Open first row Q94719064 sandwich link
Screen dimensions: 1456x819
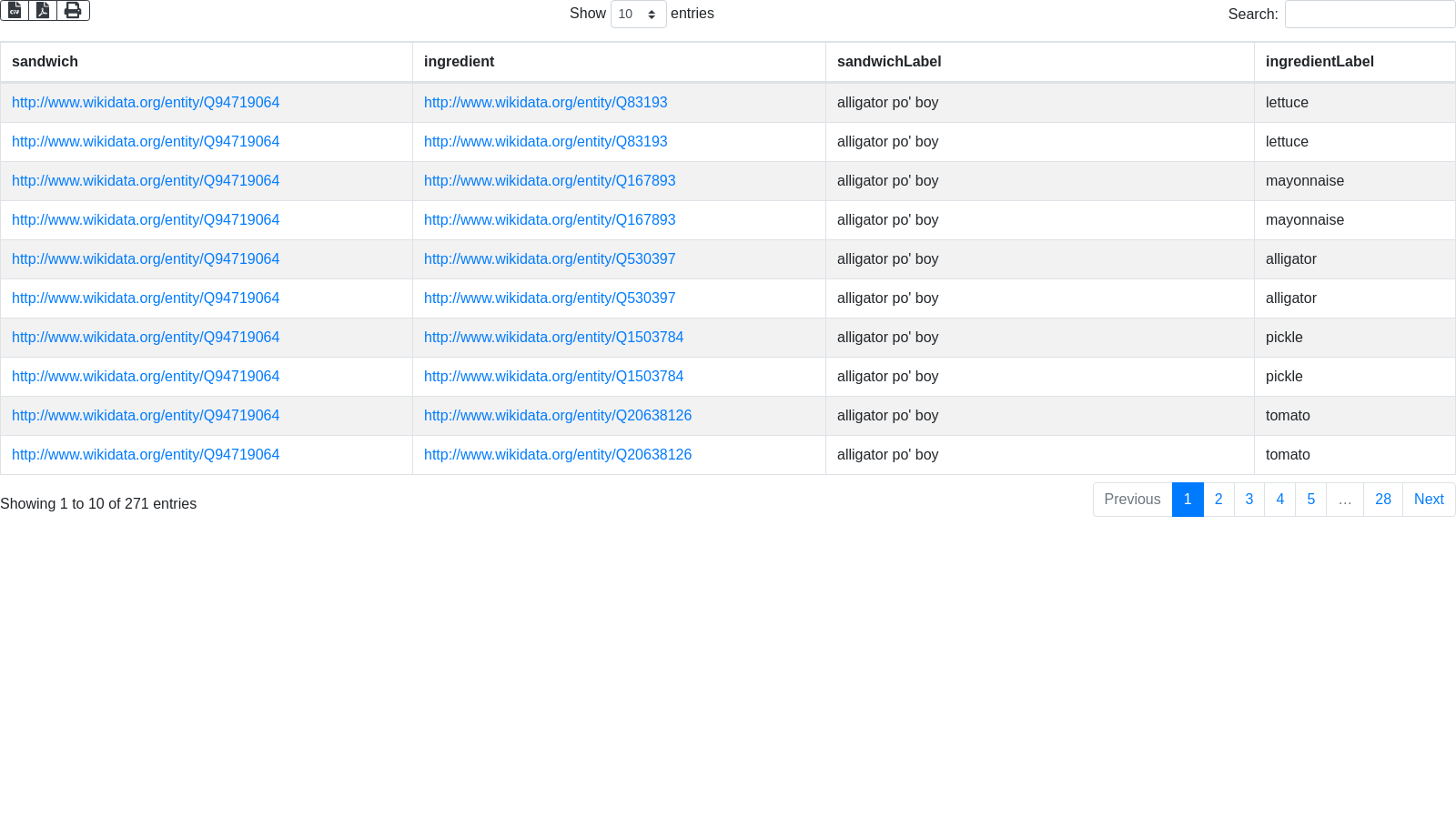[x=146, y=103]
